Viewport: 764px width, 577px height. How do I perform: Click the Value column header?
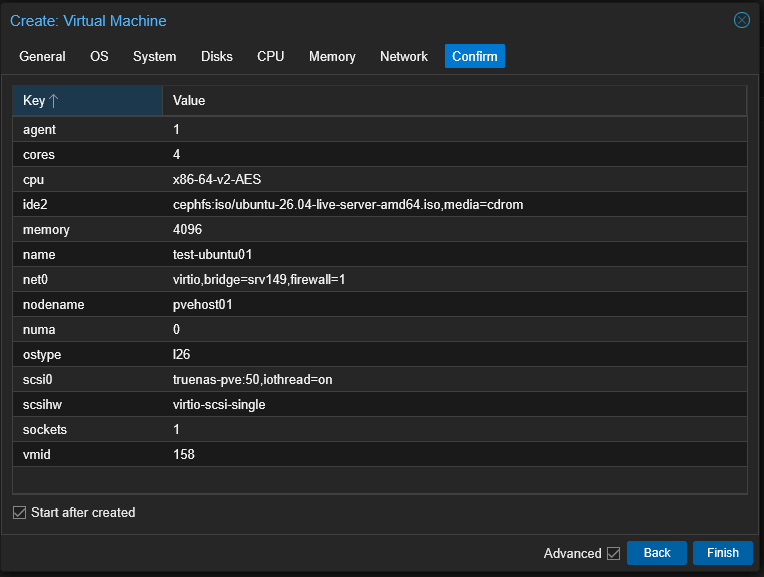(454, 101)
